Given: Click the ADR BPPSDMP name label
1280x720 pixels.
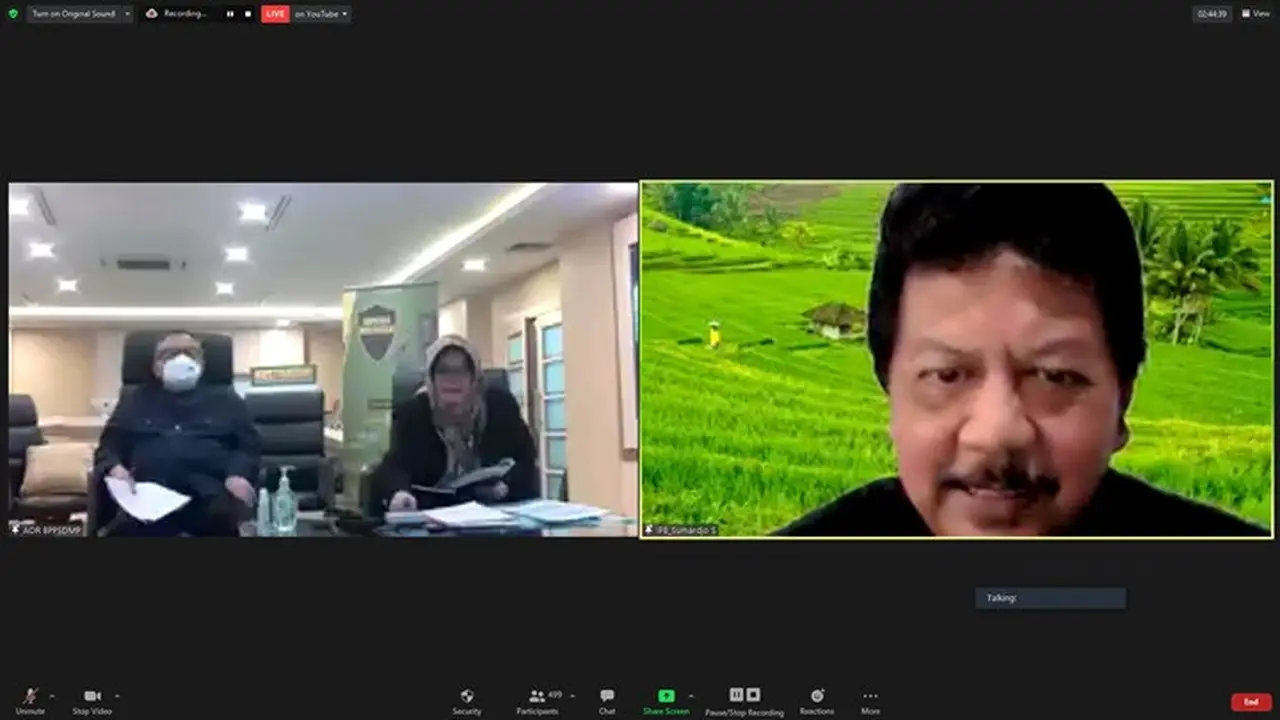Looking at the screenshot, I should click(x=47, y=530).
